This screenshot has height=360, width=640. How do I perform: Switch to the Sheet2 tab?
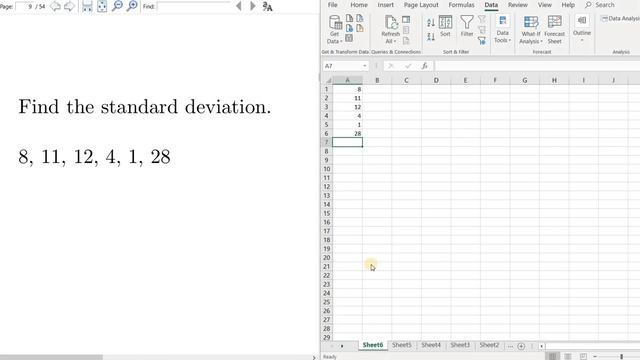coord(489,345)
